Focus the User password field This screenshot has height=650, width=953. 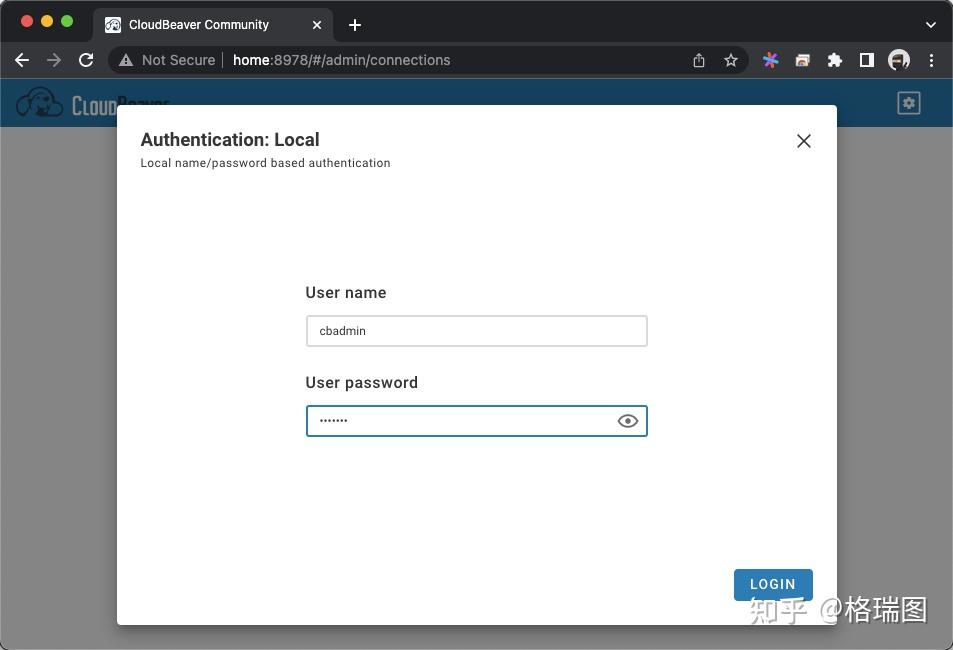click(x=476, y=421)
